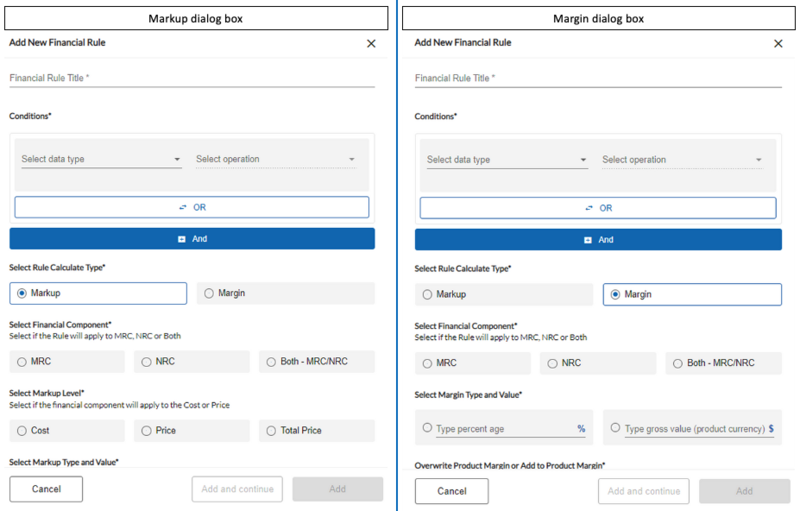800x511 pixels.
Task: Close the Markup dialog with the X icon
Action: [371, 44]
